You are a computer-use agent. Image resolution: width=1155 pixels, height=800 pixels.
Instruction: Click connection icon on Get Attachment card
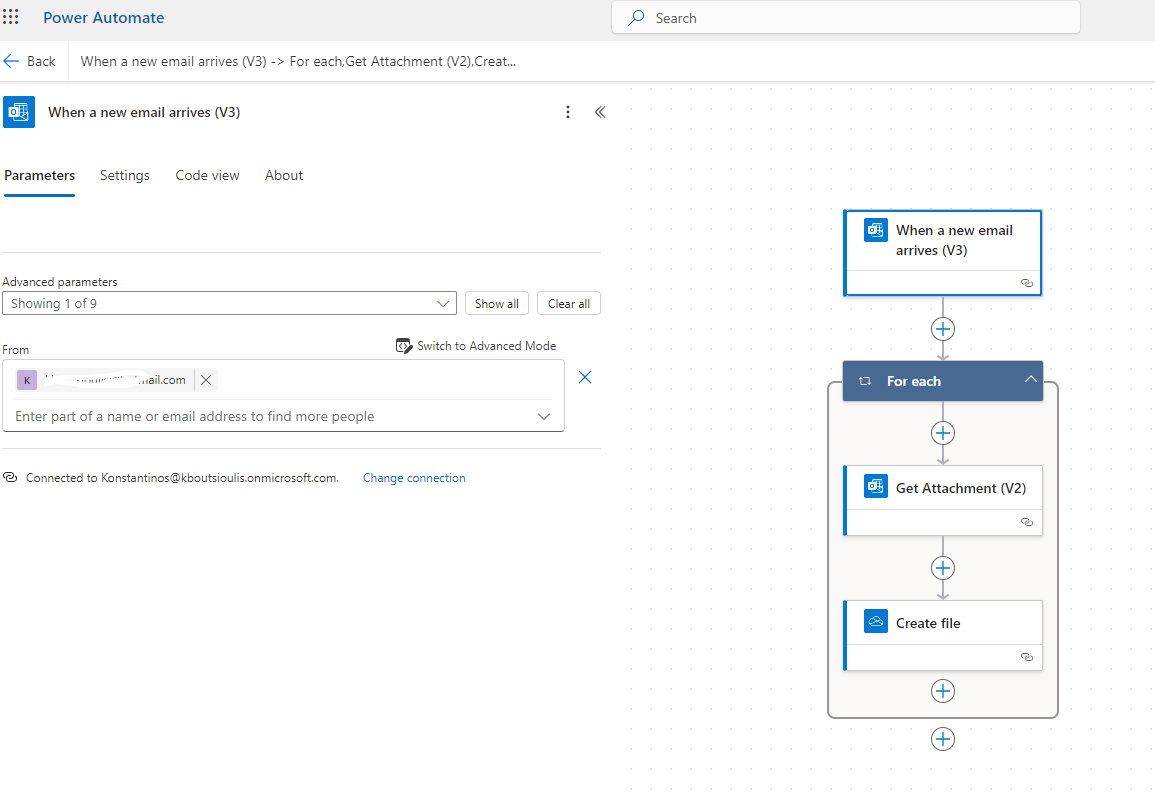(x=1027, y=522)
